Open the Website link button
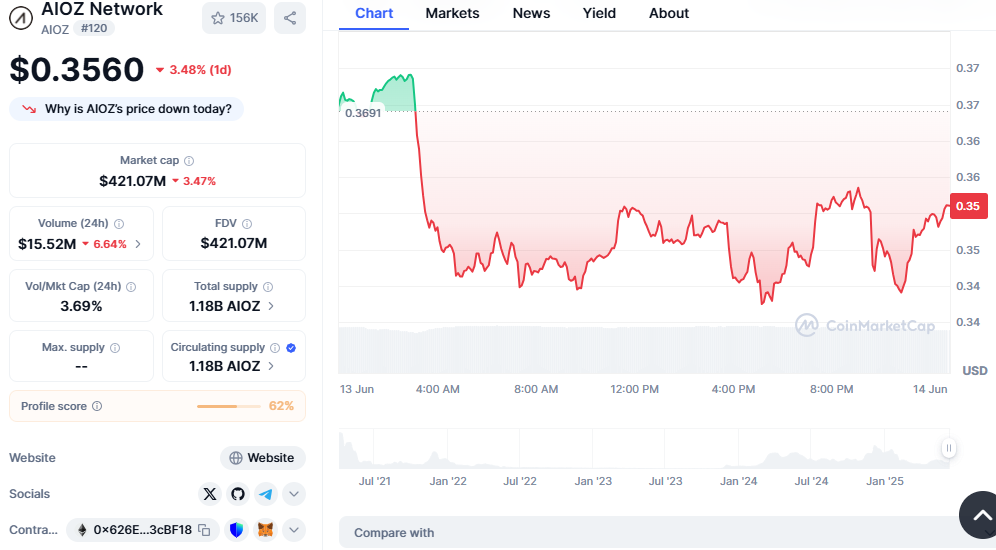 262,458
